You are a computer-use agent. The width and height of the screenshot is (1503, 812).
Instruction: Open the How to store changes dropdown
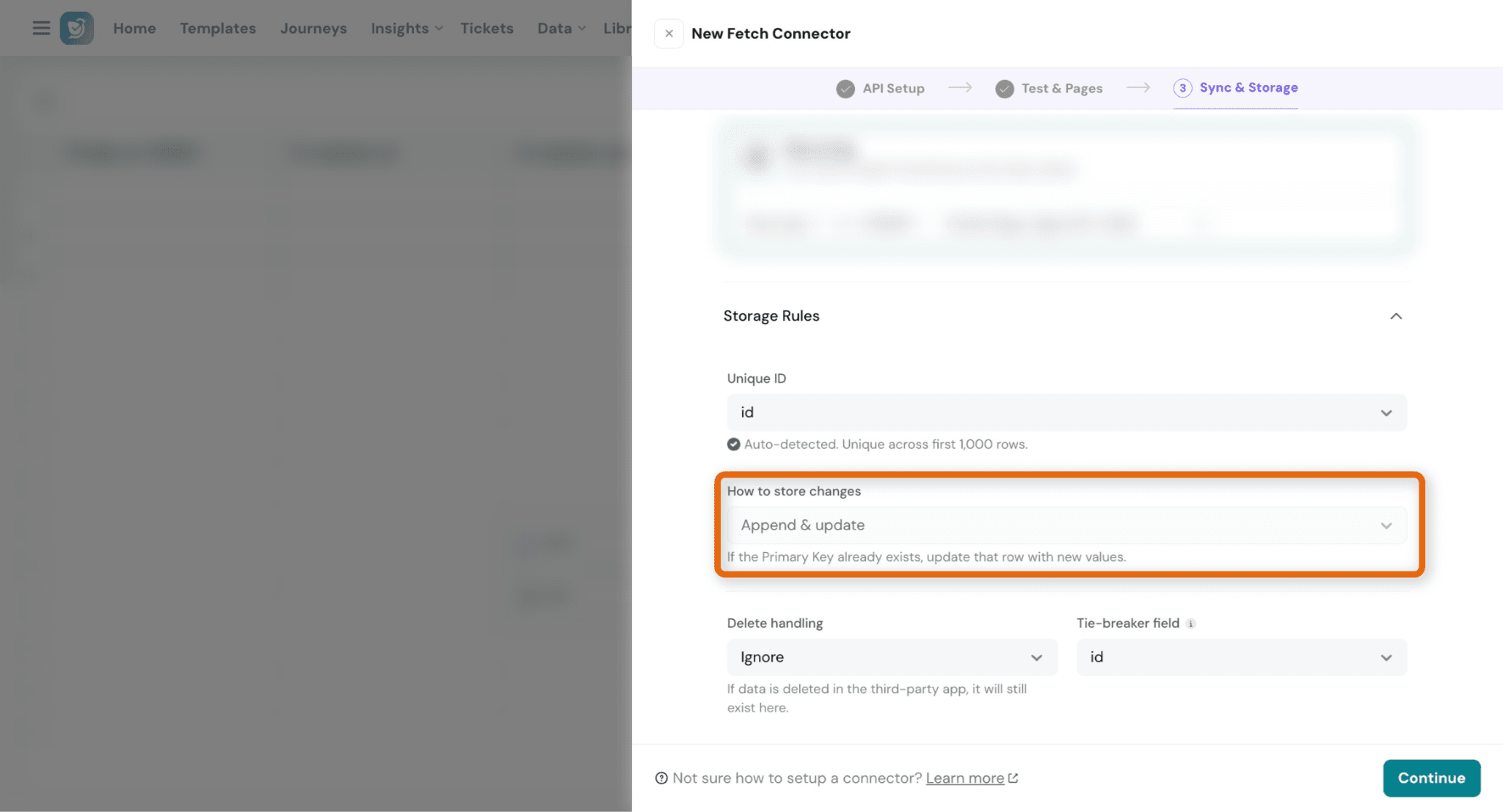click(1066, 525)
